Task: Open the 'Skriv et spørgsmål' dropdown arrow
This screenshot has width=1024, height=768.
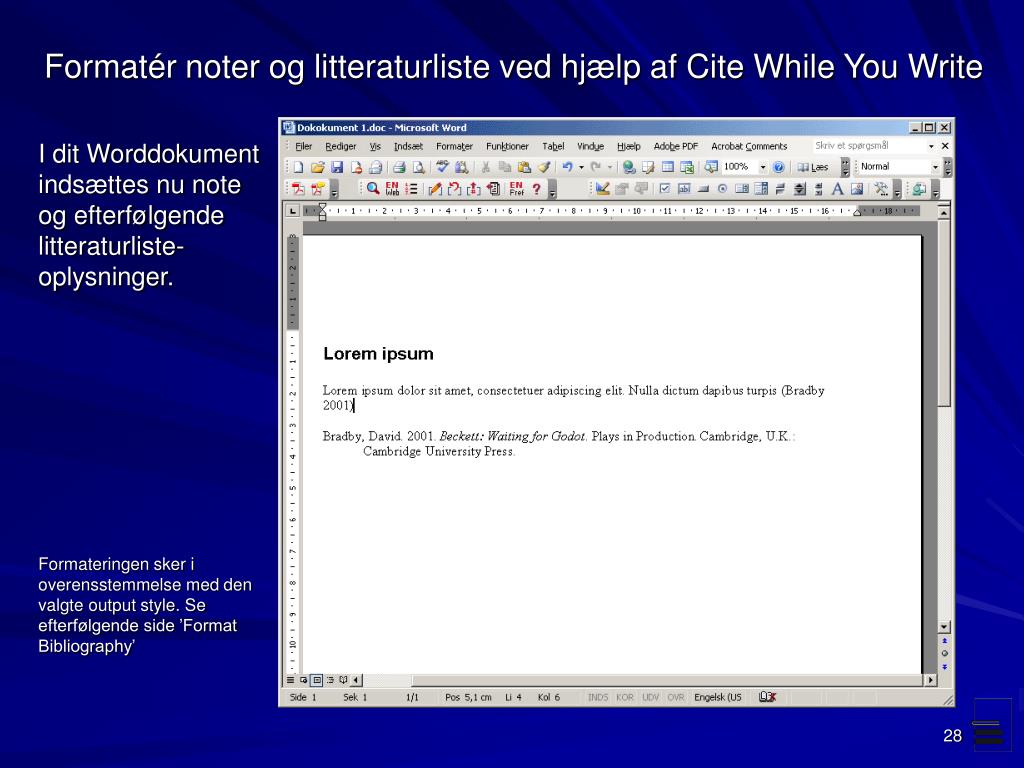Action: point(931,146)
